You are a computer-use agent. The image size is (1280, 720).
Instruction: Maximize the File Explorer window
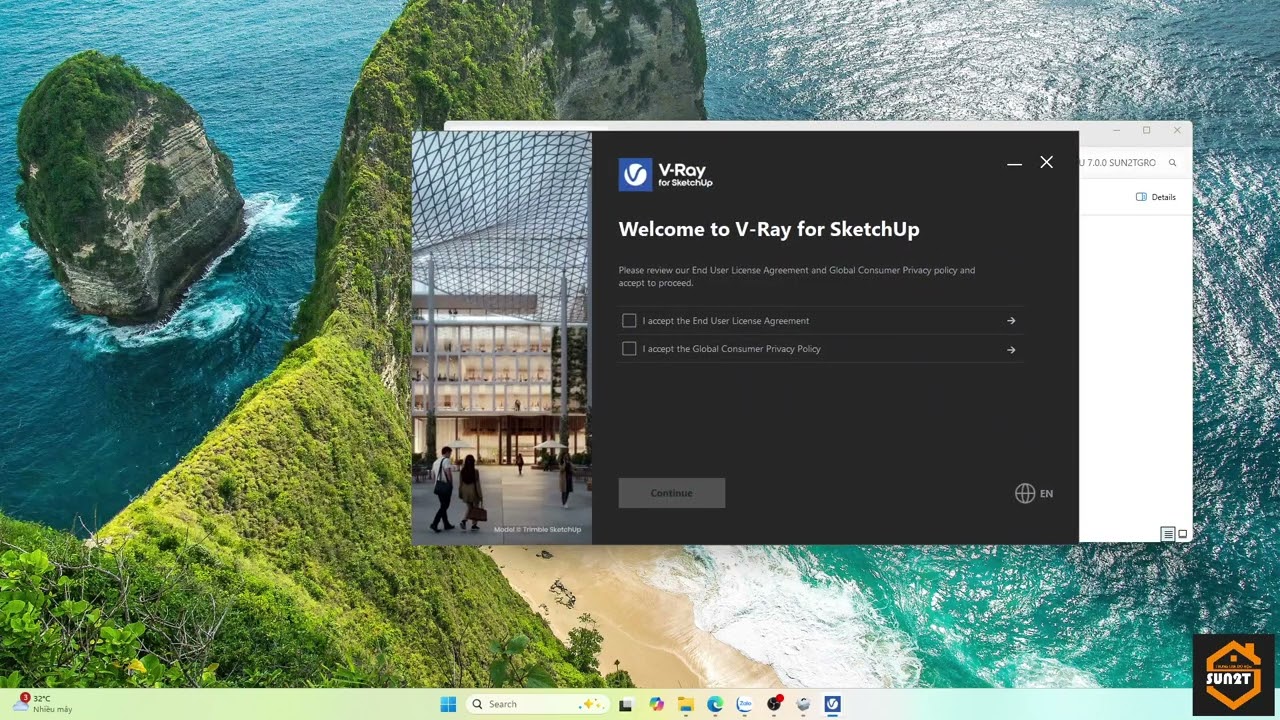point(1146,130)
